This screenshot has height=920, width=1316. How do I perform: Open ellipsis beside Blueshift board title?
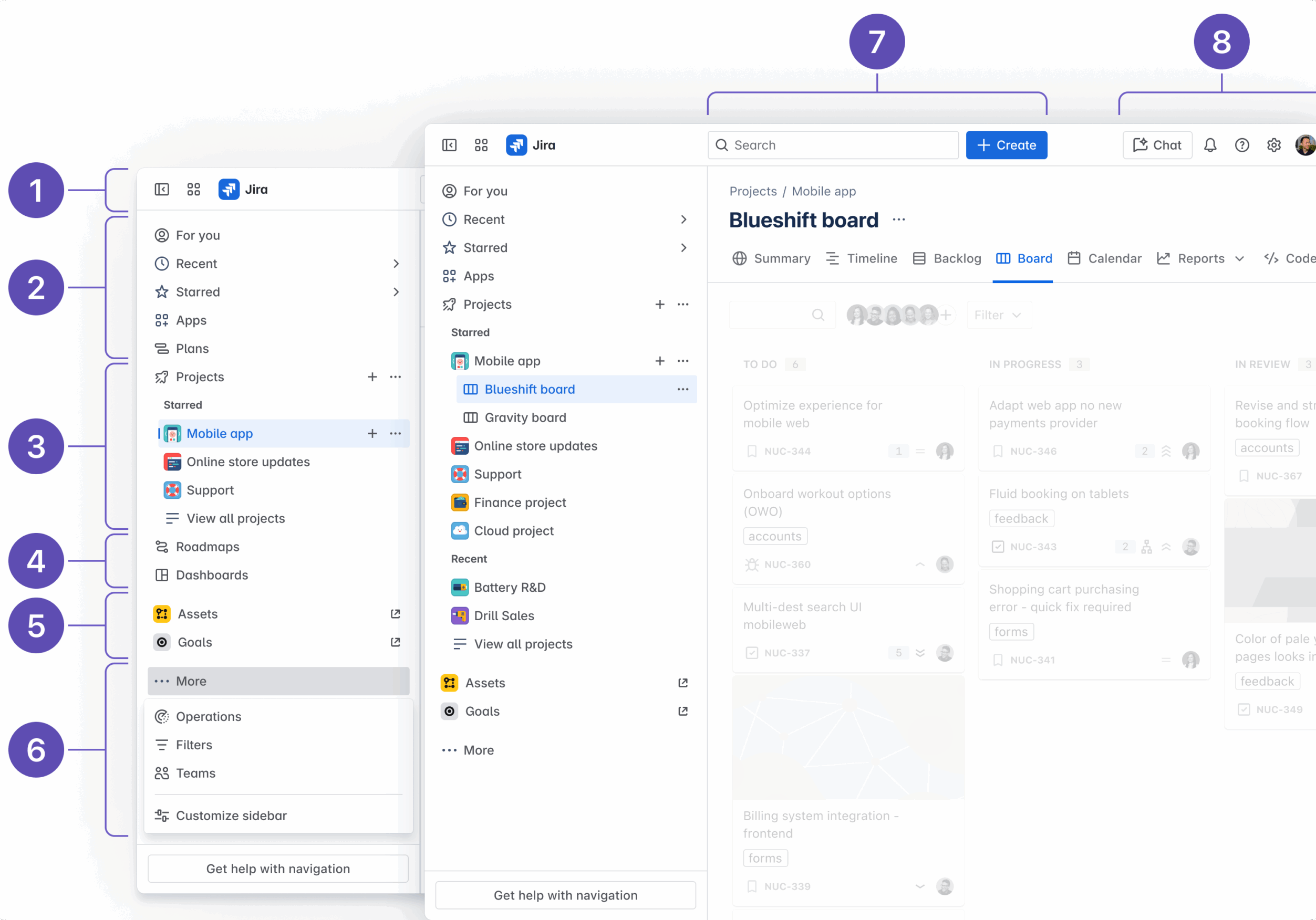pyautogui.click(x=899, y=220)
